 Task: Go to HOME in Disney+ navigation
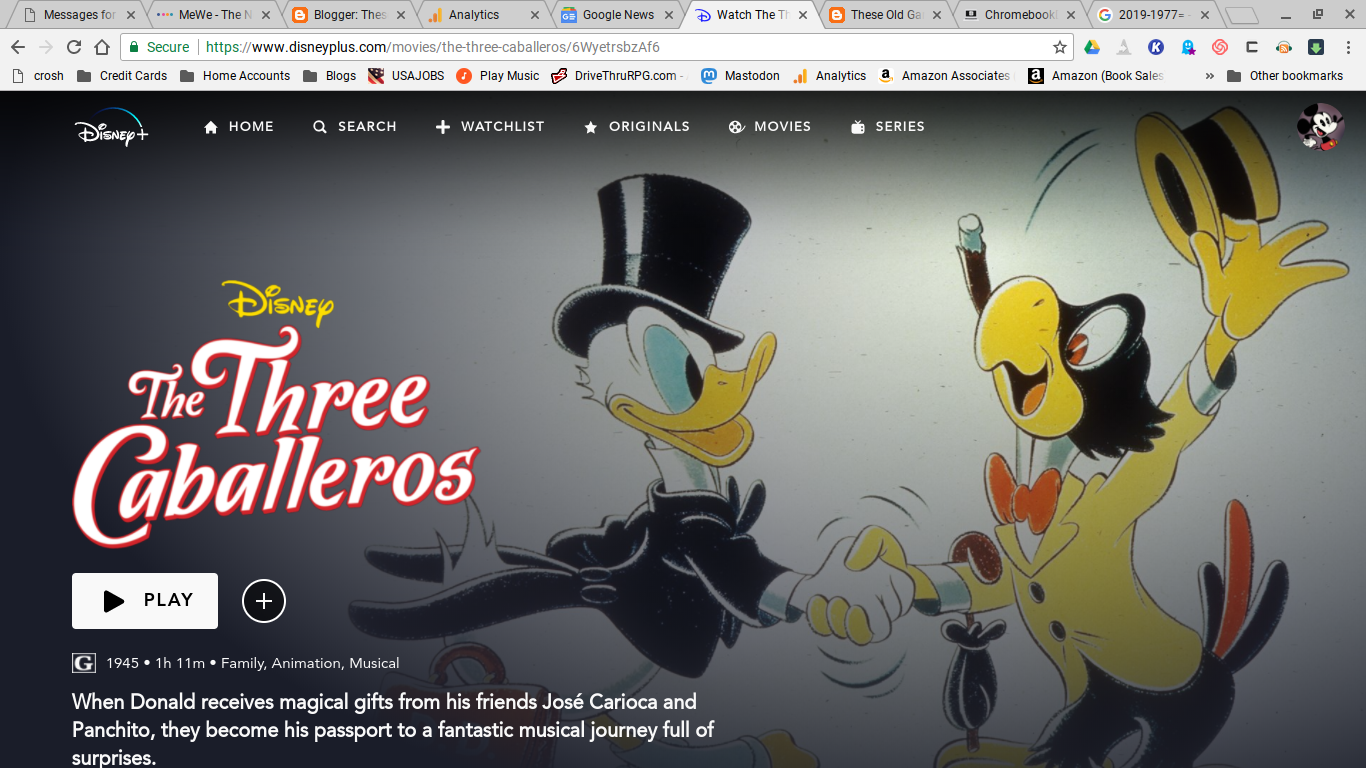[238, 127]
